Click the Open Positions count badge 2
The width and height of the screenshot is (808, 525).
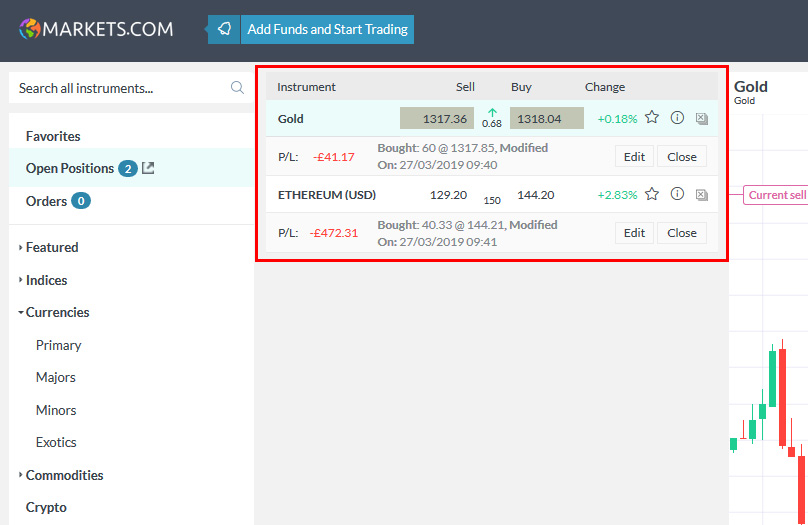pos(128,168)
